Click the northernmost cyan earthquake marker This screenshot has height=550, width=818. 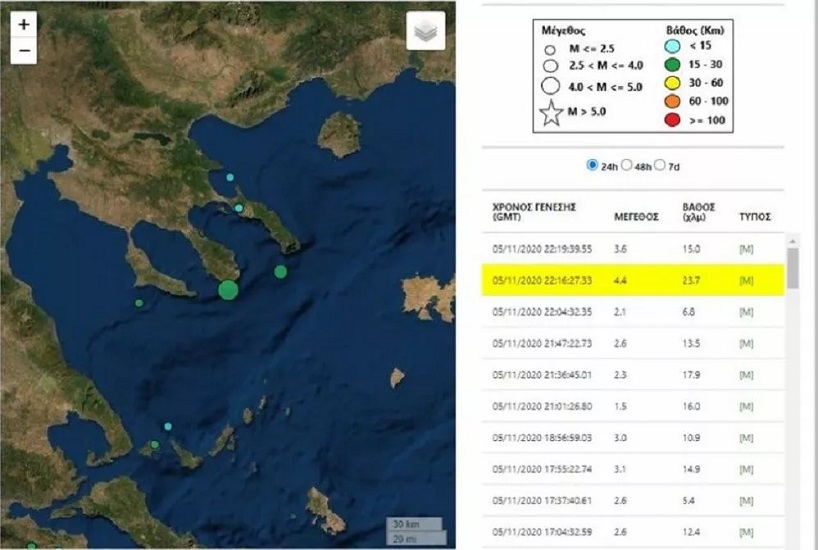pyautogui.click(x=230, y=178)
